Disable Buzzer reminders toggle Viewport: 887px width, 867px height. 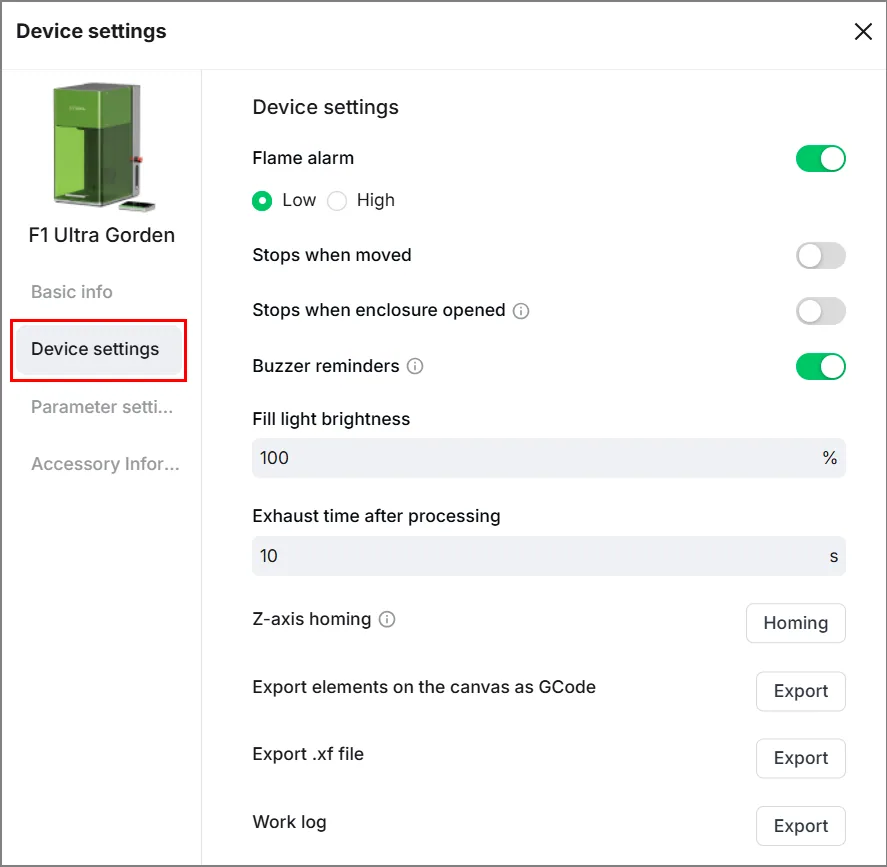pos(820,366)
